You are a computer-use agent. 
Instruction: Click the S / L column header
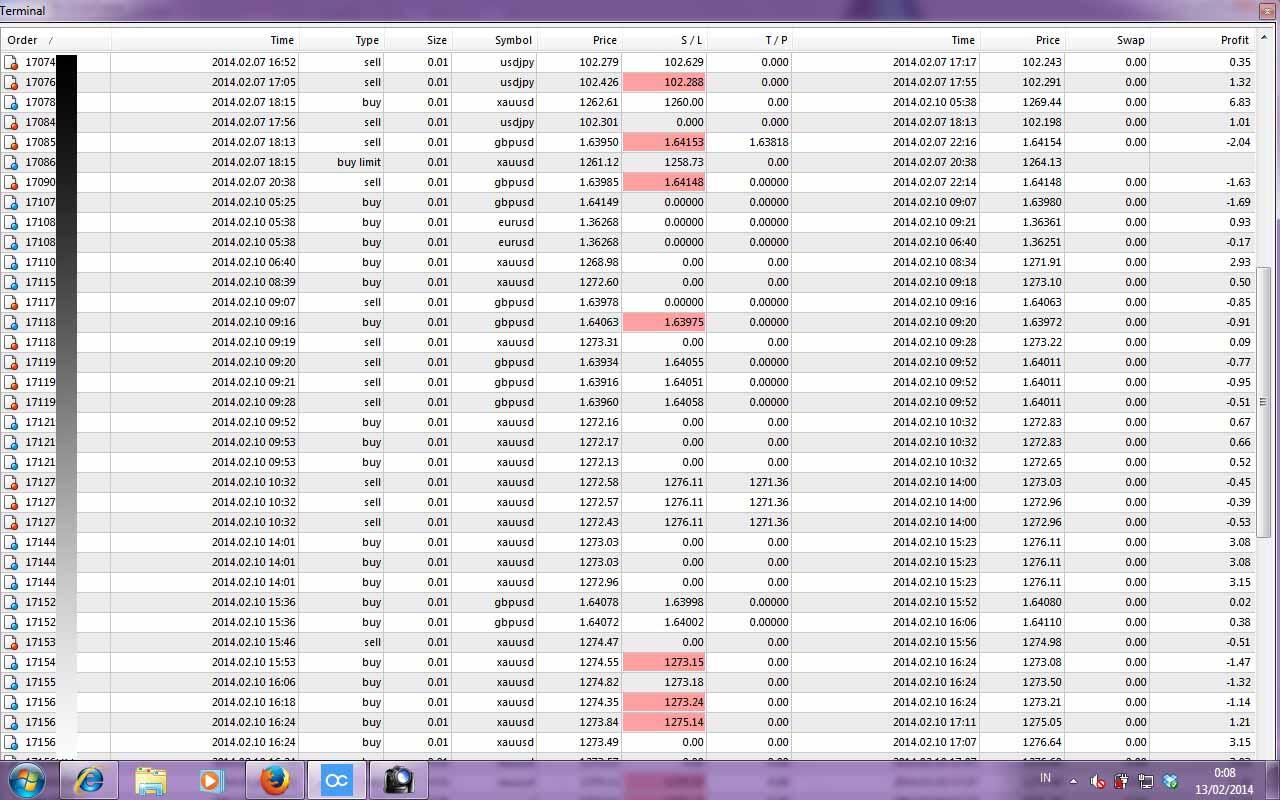[691, 40]
